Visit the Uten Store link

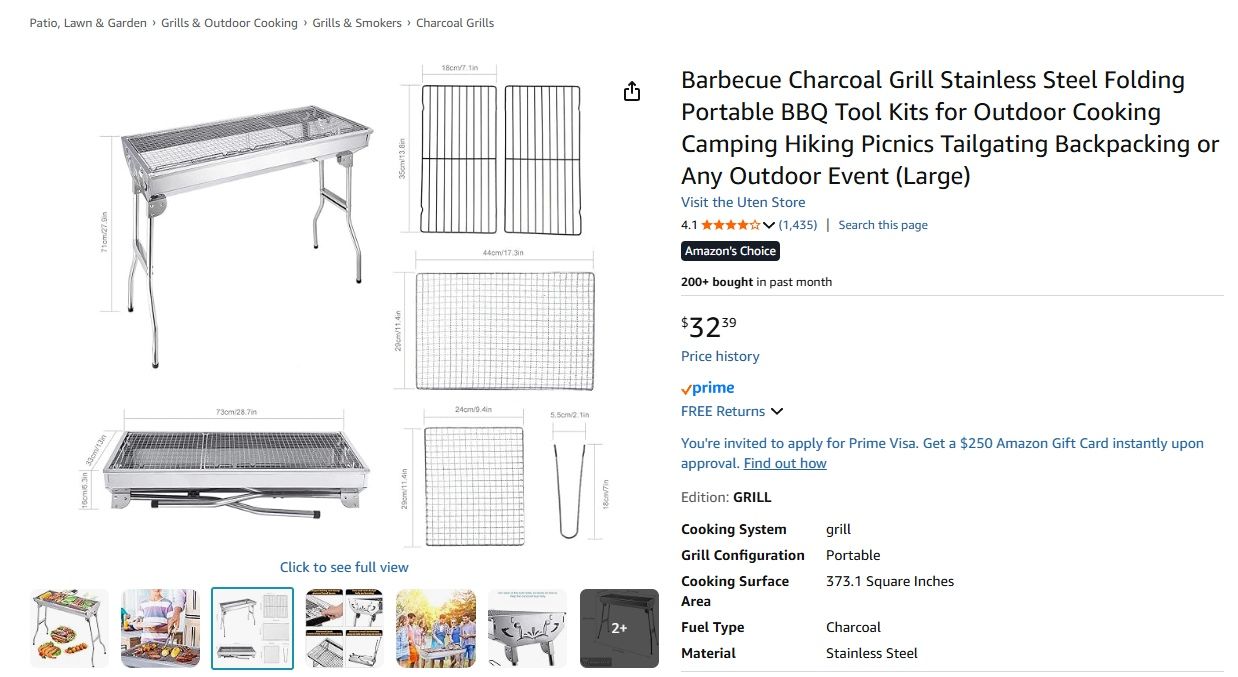pos(743,202)
